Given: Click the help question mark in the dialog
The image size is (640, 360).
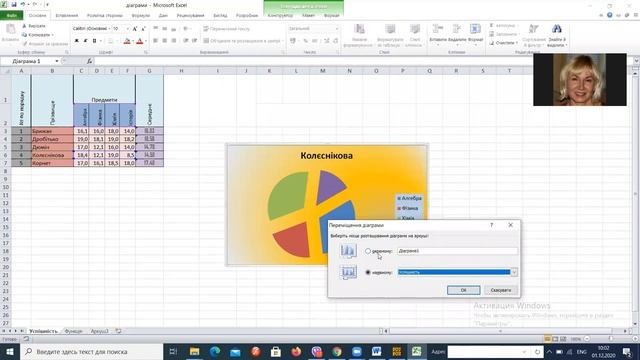Looking at the screenshot, I should coord(492,225).
